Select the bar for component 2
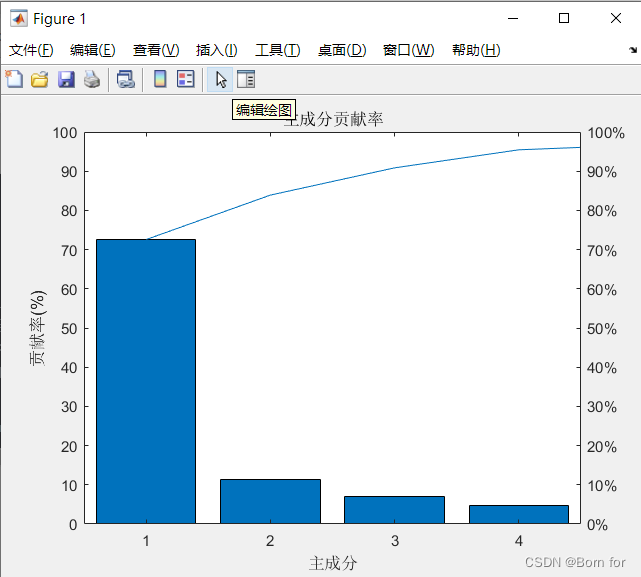Screen dimensions: 641x577 pyautogui.click(x=270, y=501)
